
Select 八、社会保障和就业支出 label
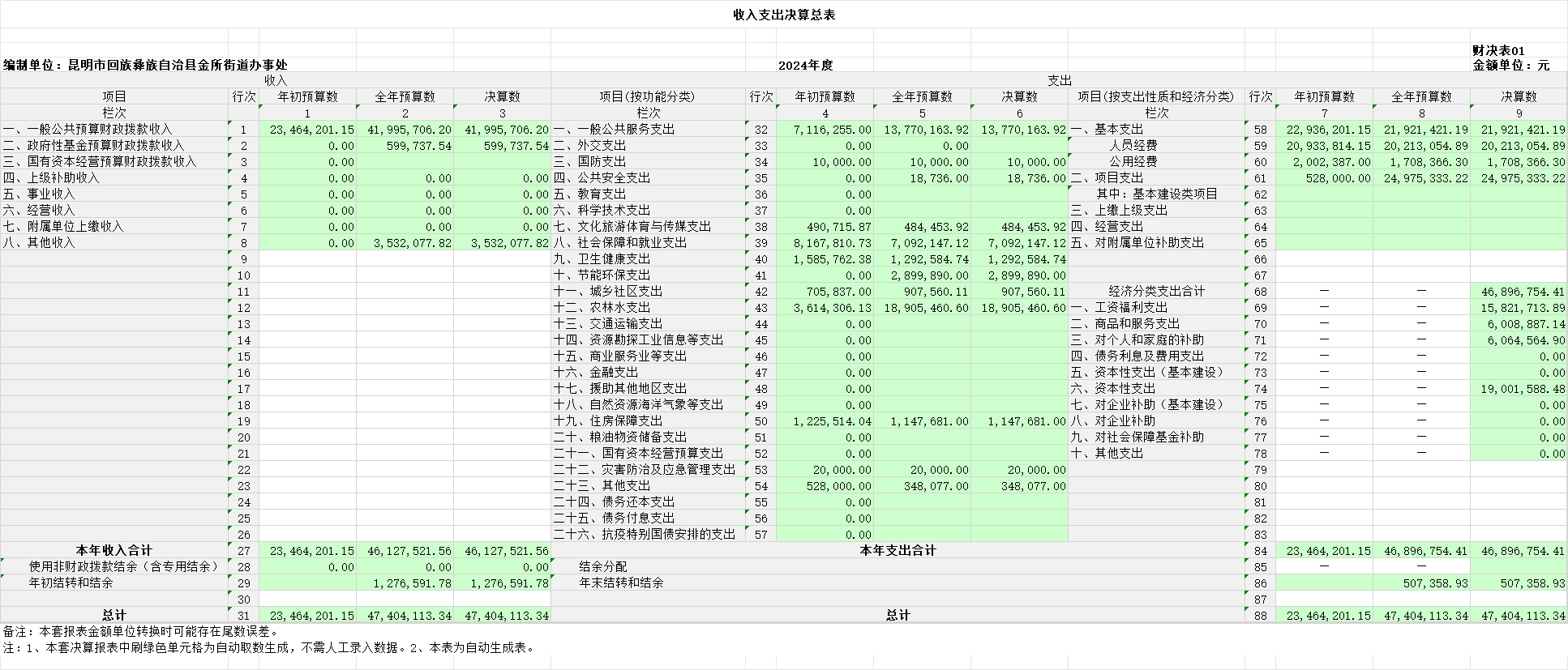click(620, 242)
